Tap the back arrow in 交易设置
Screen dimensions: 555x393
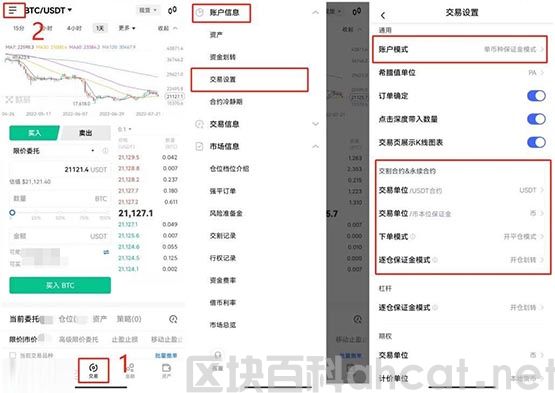pyautogui.click(x=383, y=15)
